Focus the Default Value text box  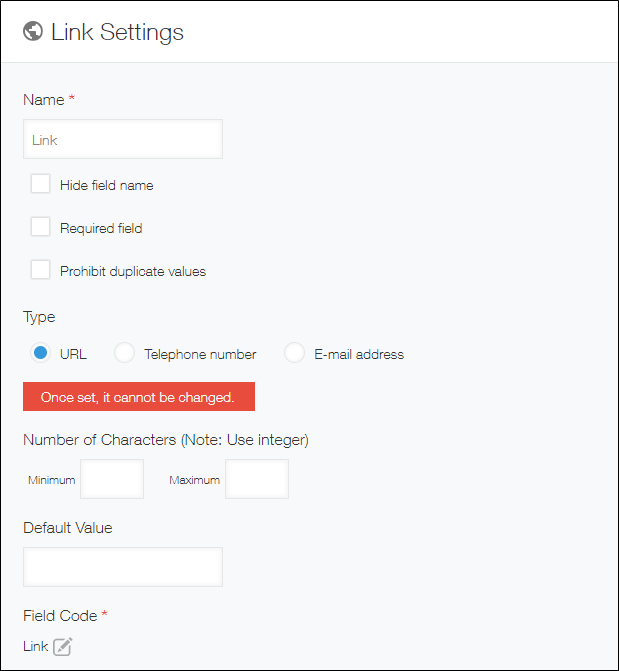(x=122, y=567)
